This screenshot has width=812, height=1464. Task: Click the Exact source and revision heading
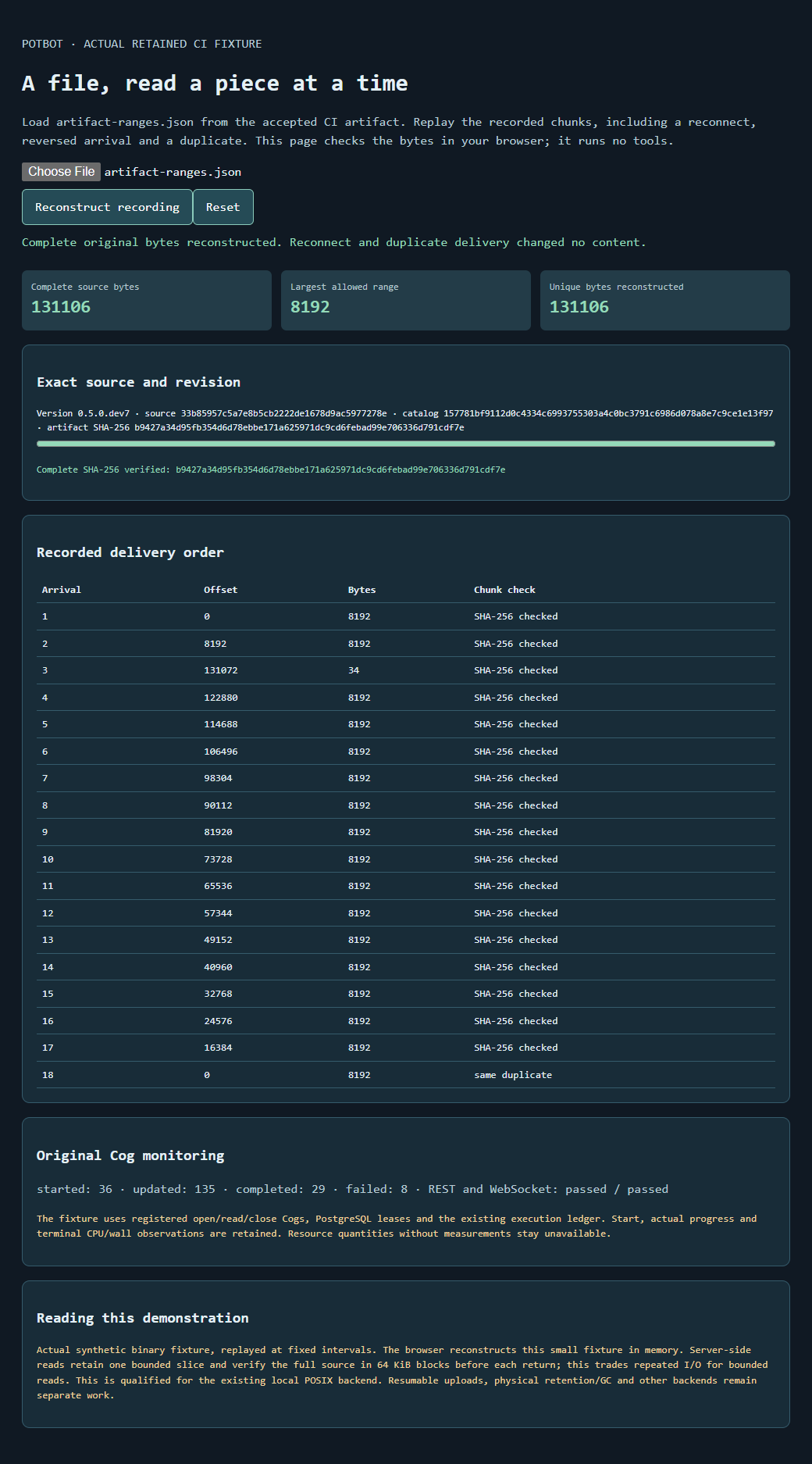[138, 382]
